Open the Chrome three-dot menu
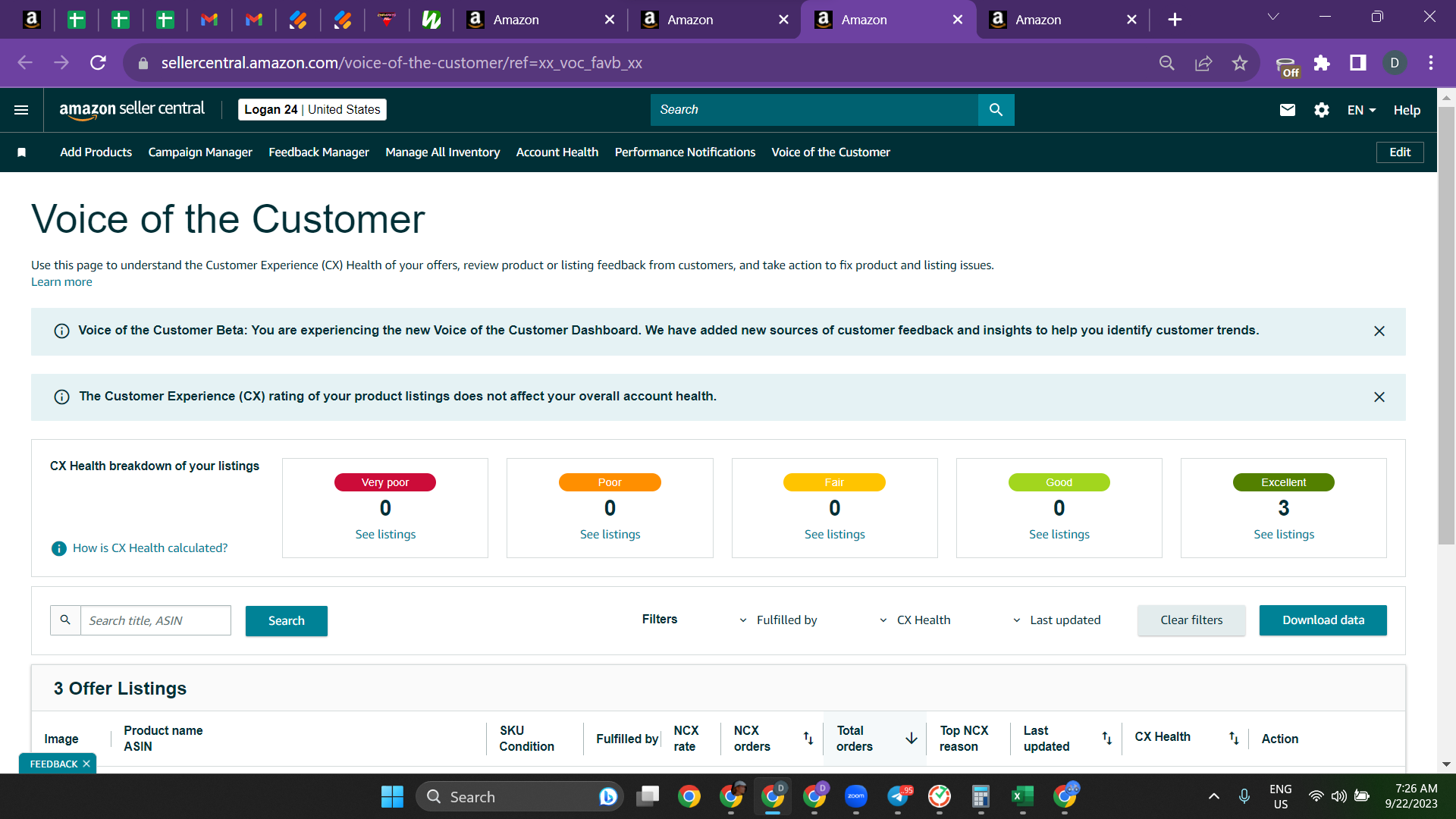This screenshot has width=1456, height=819. point(1431,63)
